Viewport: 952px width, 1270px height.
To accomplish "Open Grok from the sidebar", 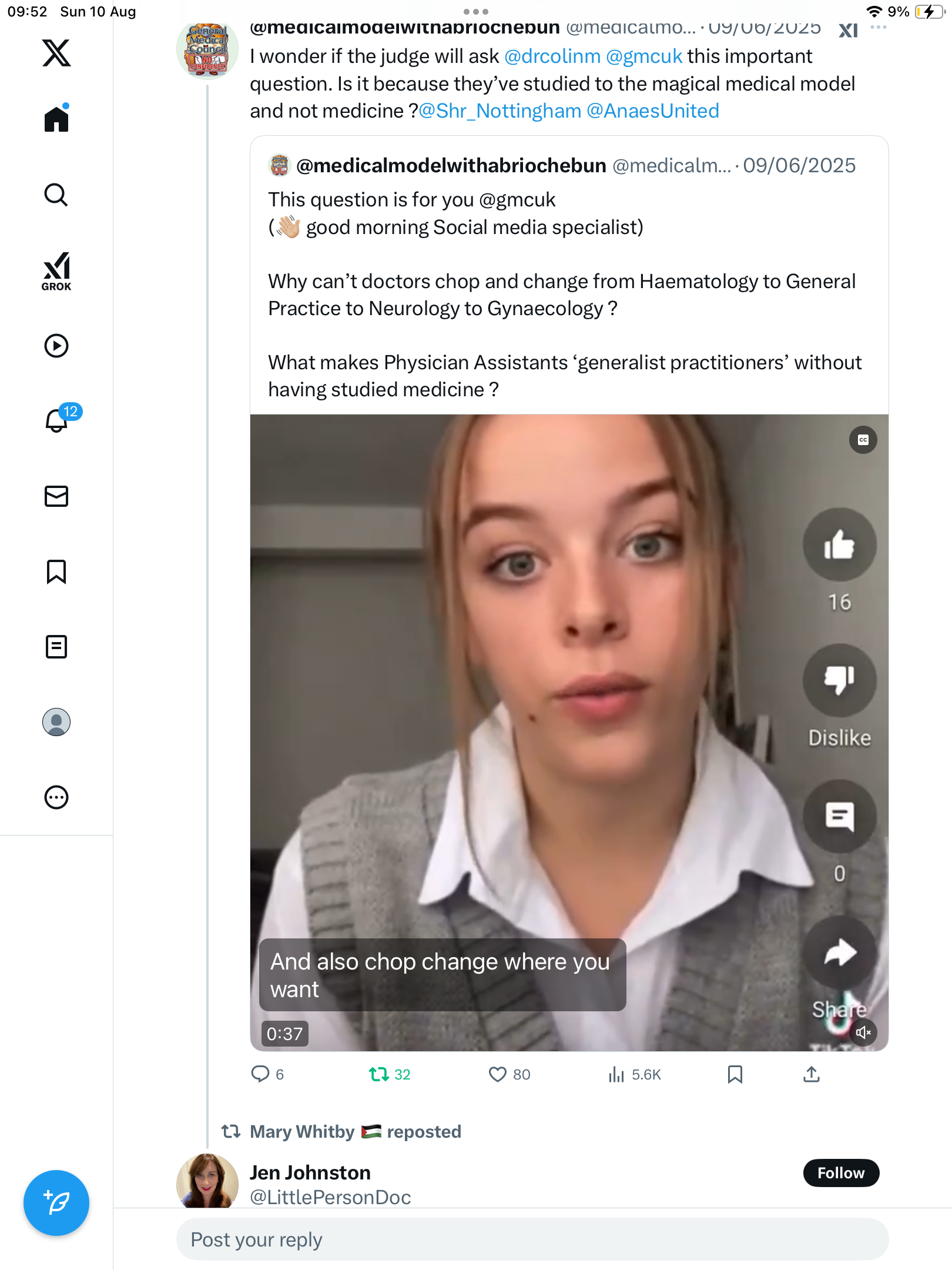I will pyautogui.click(x=56, y=271).
